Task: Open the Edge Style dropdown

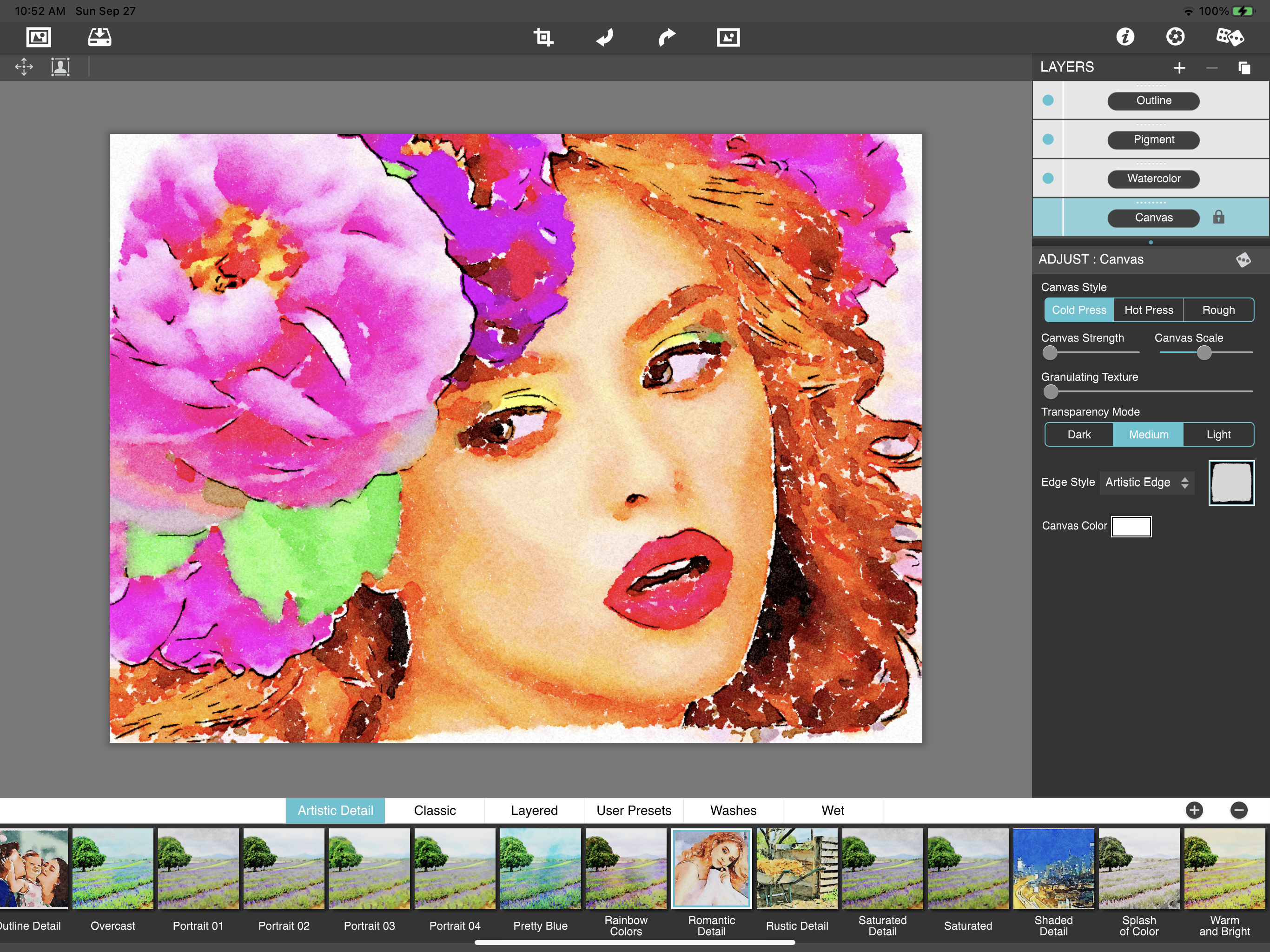Action: (x=1146, y=483)
